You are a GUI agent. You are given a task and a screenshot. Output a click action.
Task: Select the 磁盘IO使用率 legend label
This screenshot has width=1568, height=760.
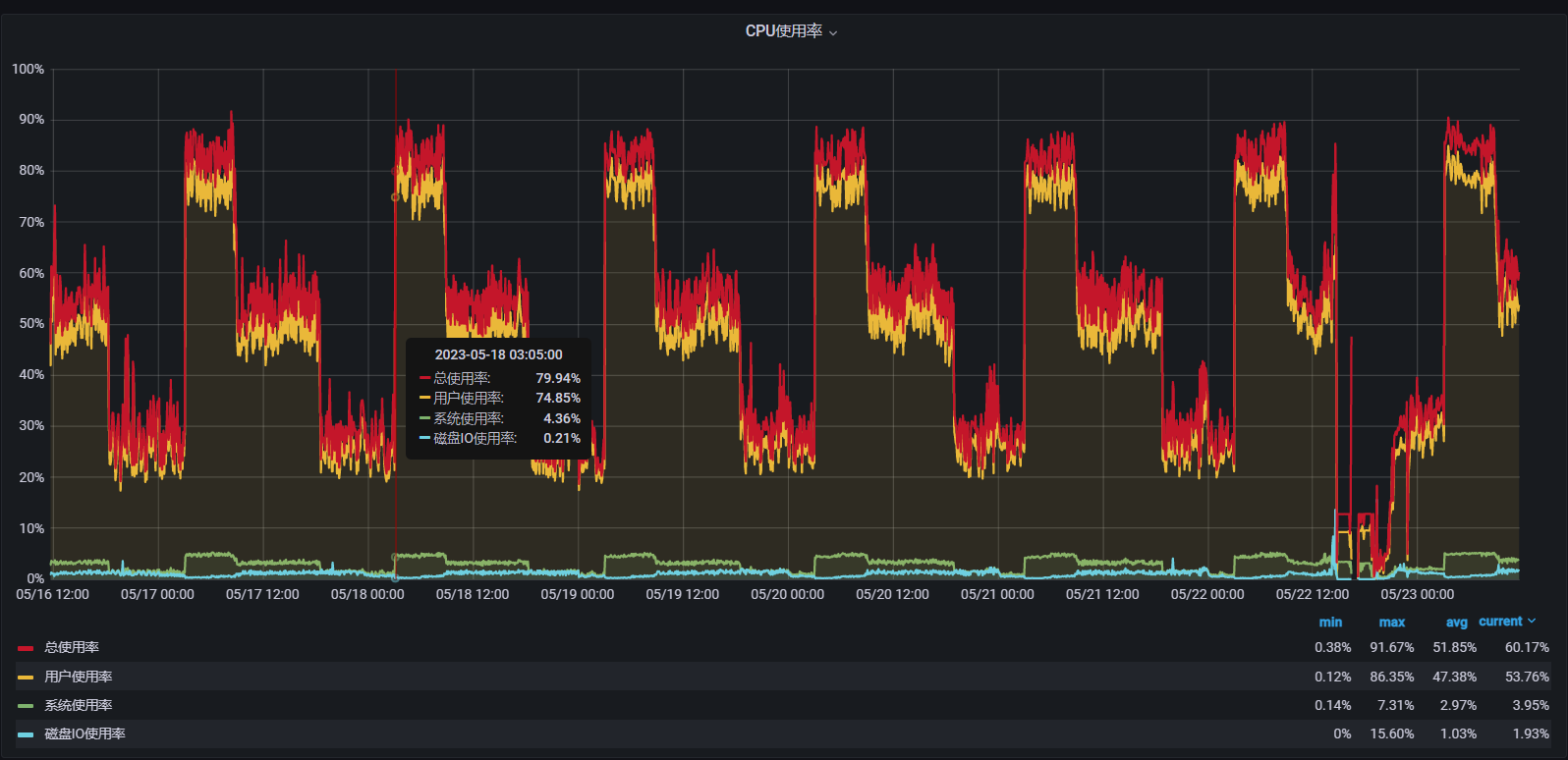[84, 734]
